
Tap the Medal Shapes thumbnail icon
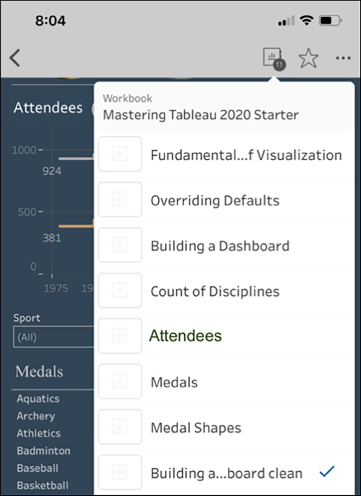point(120,427)
